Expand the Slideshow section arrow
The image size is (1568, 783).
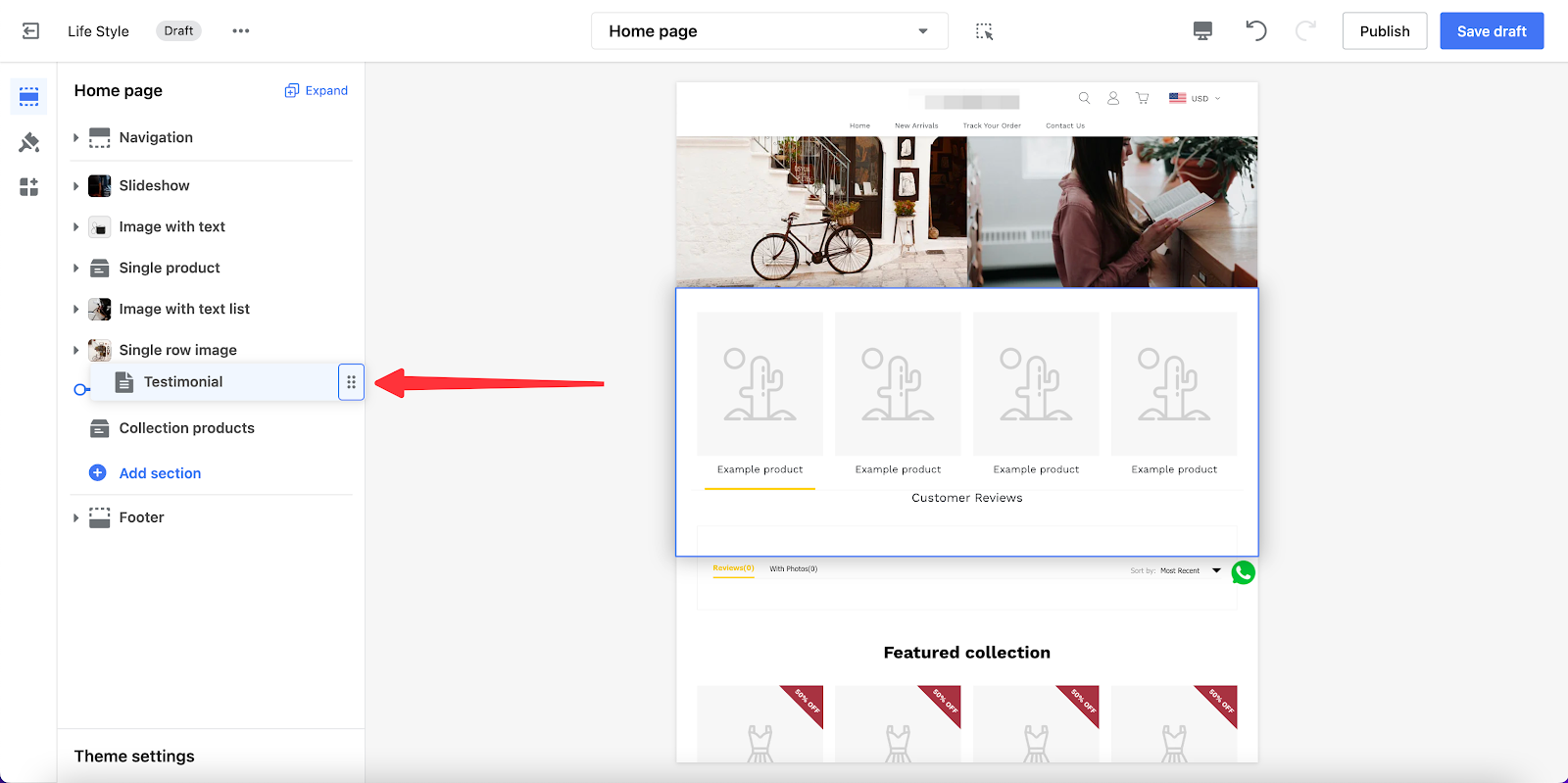75,186
